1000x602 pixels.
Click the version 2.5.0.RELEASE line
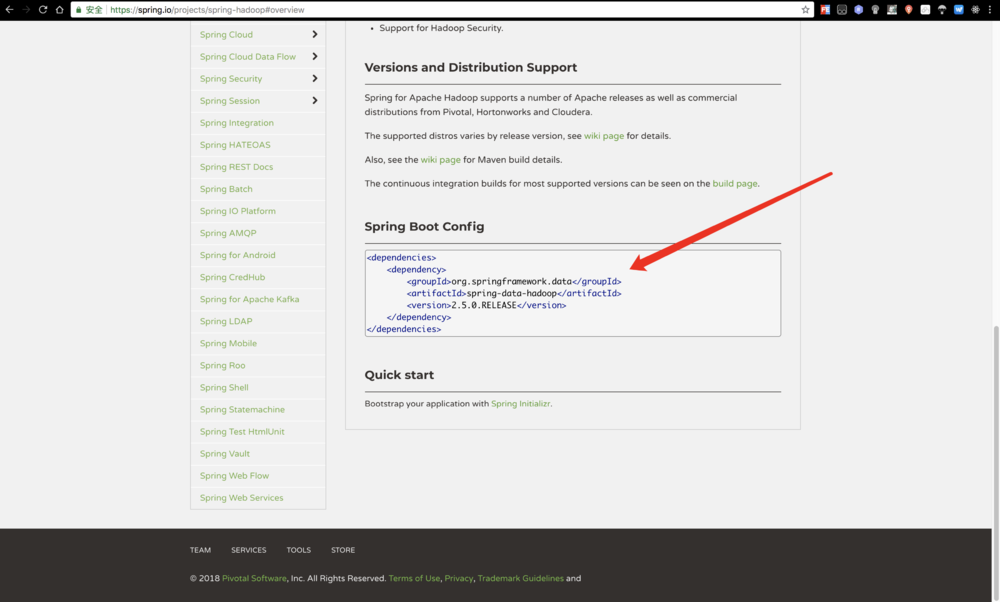coord(487,305)
